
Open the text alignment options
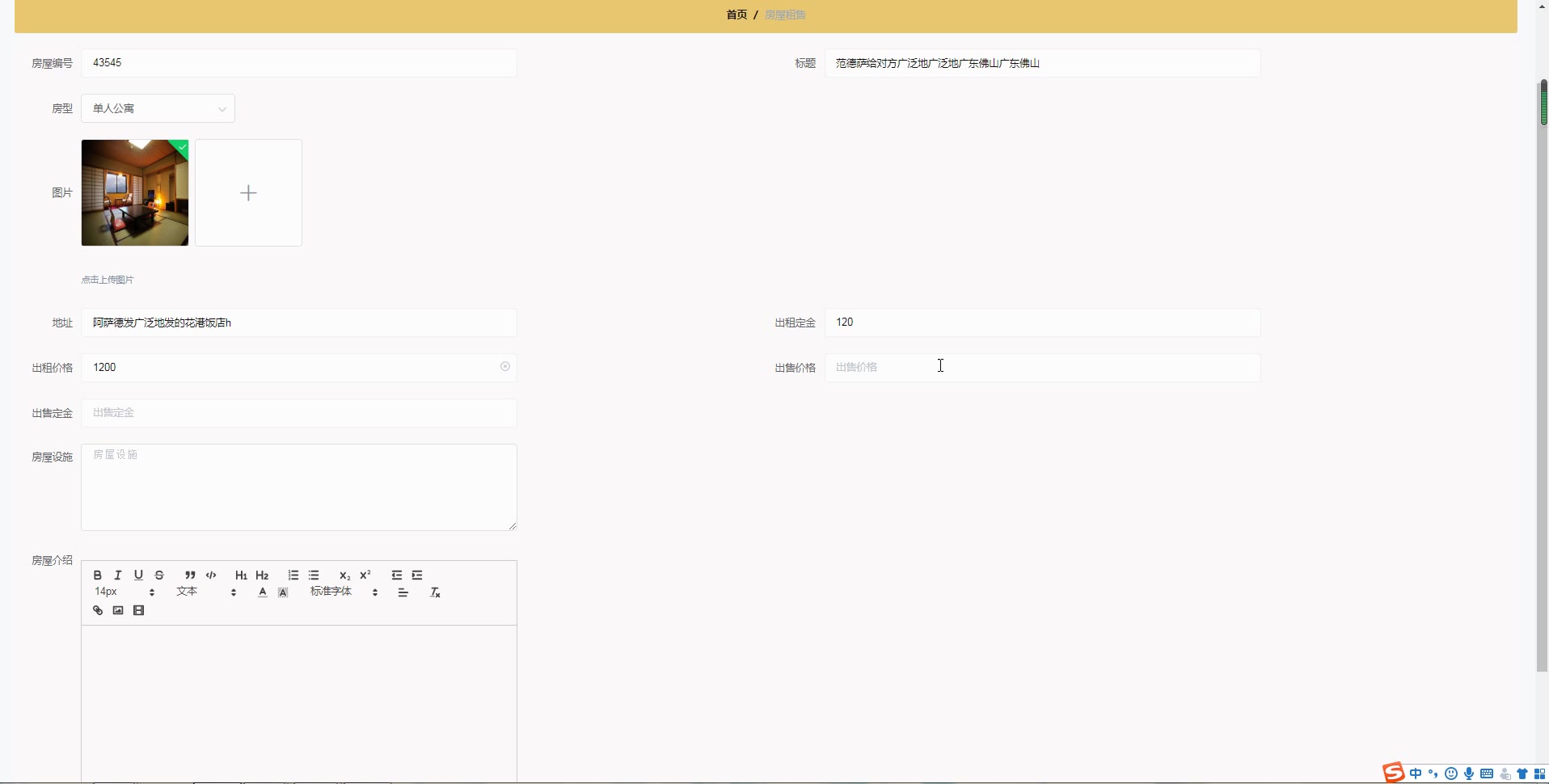pyautogui.click(x=403, y=592)
